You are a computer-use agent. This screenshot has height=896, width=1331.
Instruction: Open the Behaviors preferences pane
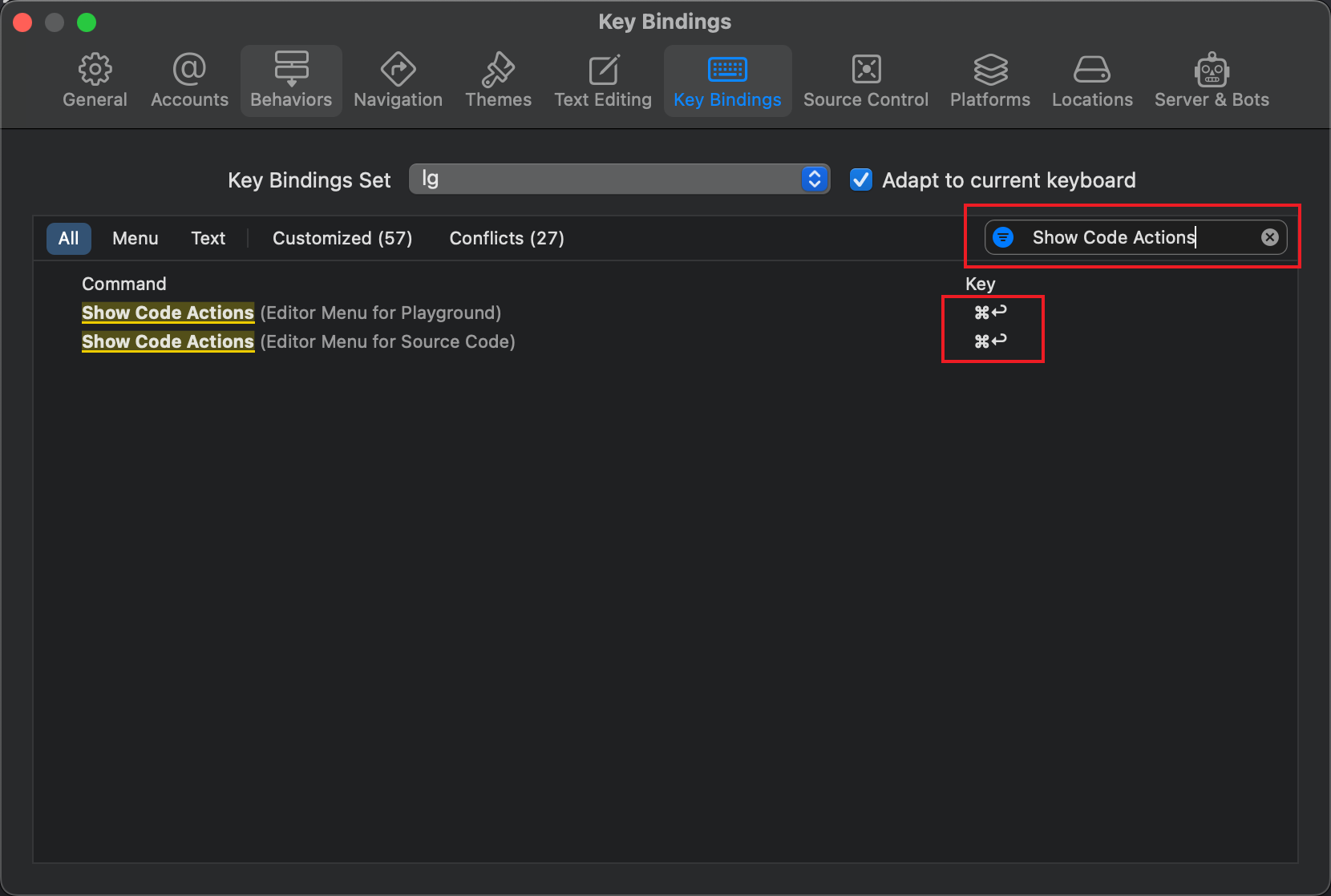tap(291, 81)
